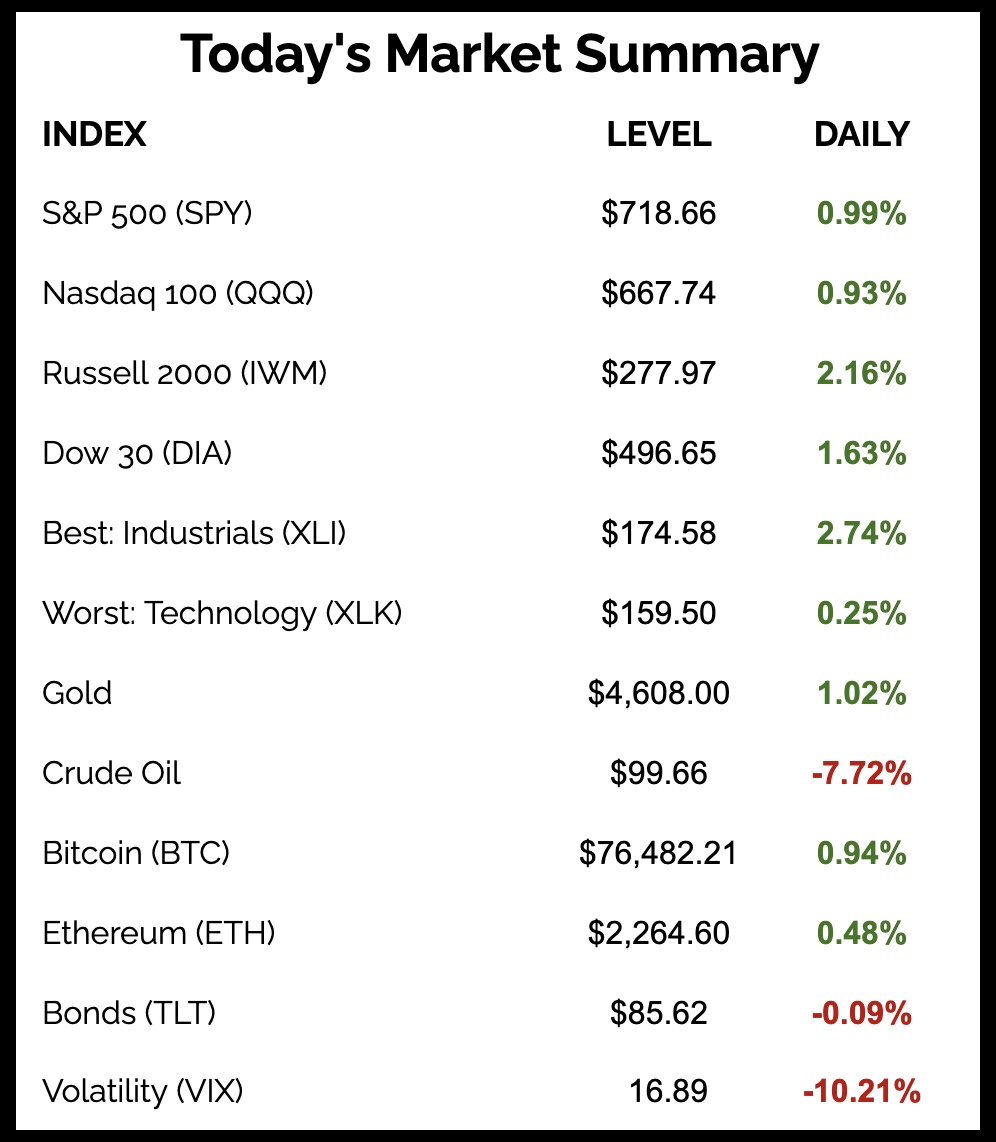Click the Best: Industrials (XLI) label
The width and height of the screenshot is (996, 1142).
tap(194, 533)
